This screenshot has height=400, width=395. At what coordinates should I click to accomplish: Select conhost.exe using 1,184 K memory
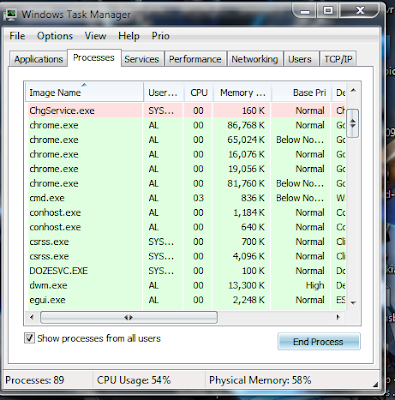click(x=186, y=213)
